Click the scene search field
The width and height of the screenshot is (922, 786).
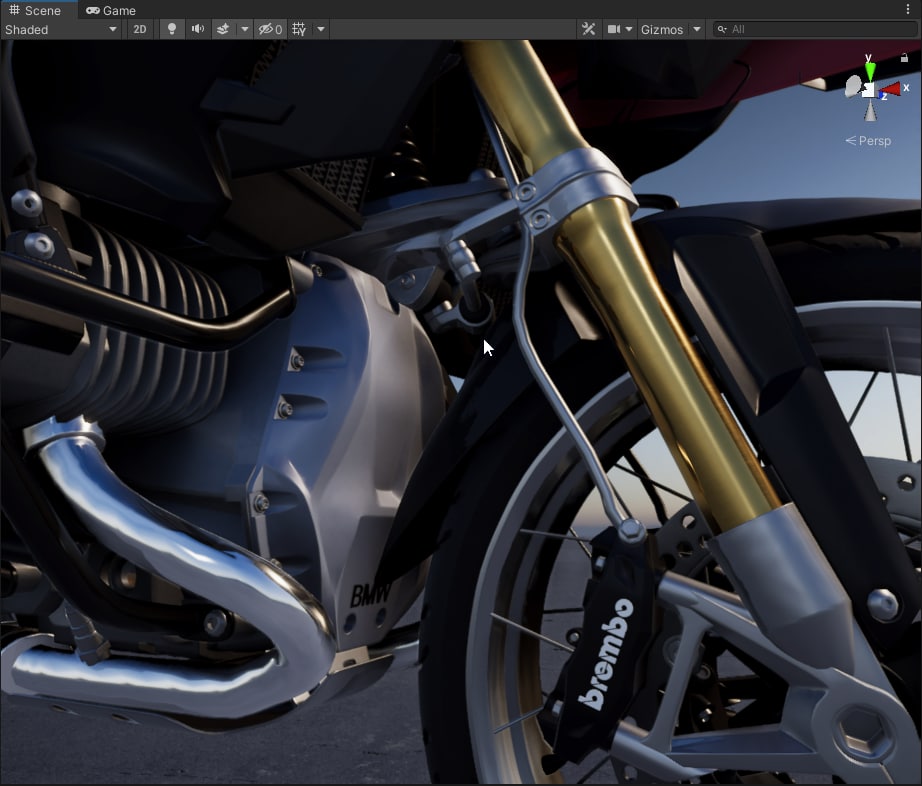(815, 29)
